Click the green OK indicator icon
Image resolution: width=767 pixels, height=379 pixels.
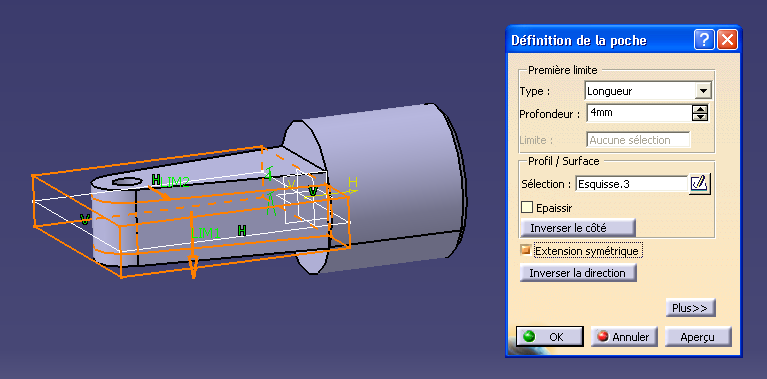[529, 336]
